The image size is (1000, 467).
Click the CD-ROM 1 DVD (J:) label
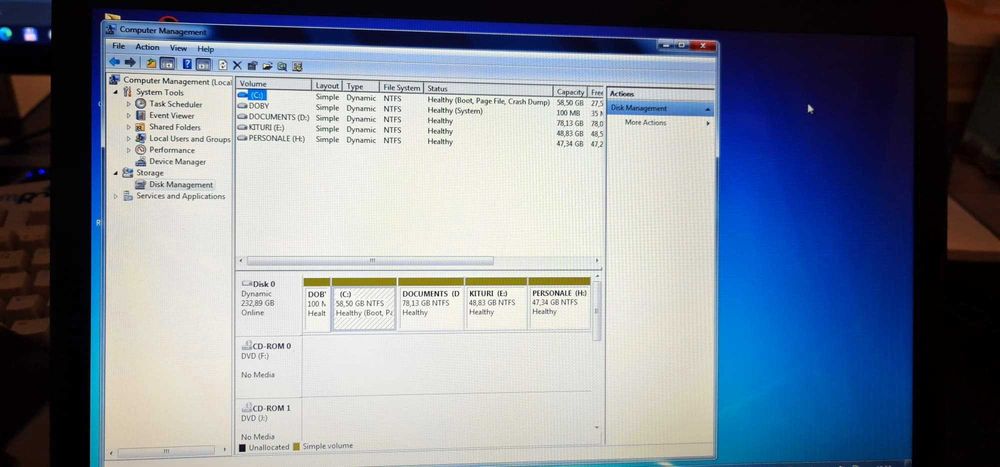(268, 421)
